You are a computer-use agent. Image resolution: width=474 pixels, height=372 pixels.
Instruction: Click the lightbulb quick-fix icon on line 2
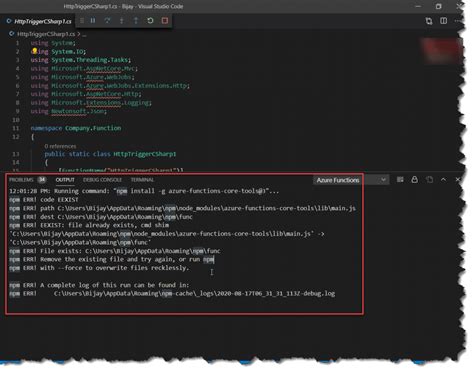(x=34, y=51)
